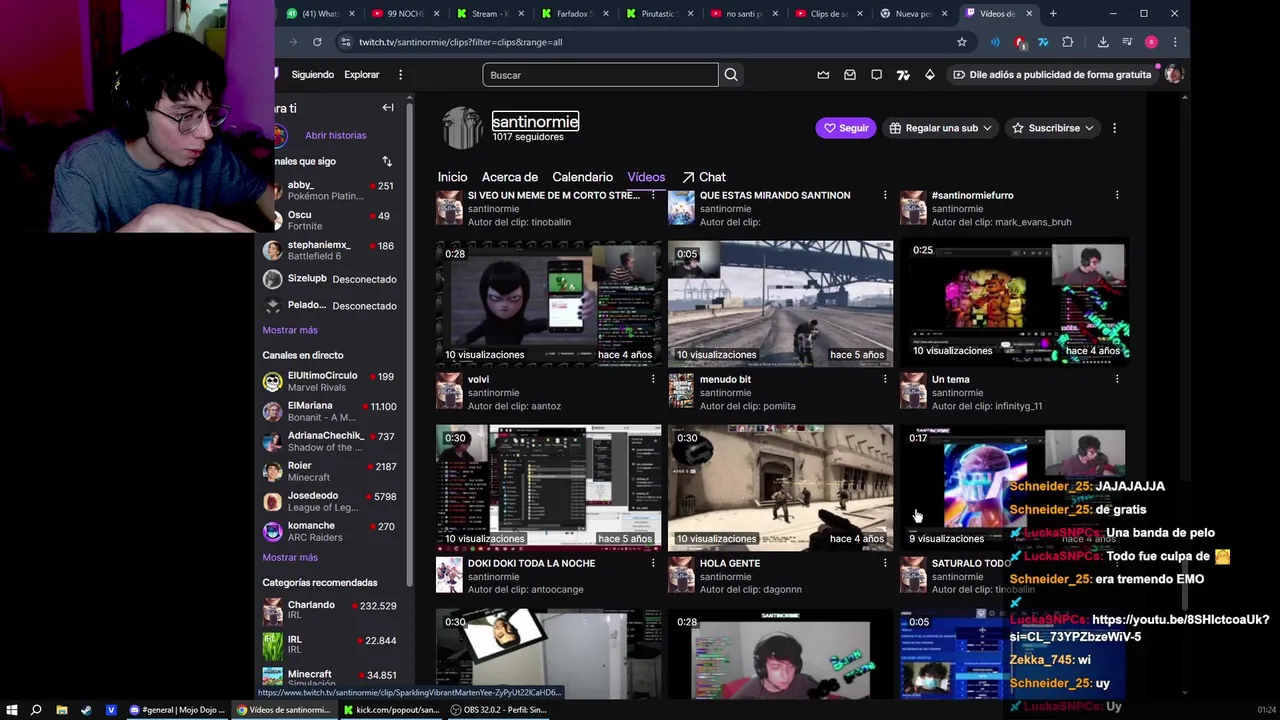The image size is (1280, 720).
Task: Sort followed channels with the arrows icon
Action: [387, 161]
